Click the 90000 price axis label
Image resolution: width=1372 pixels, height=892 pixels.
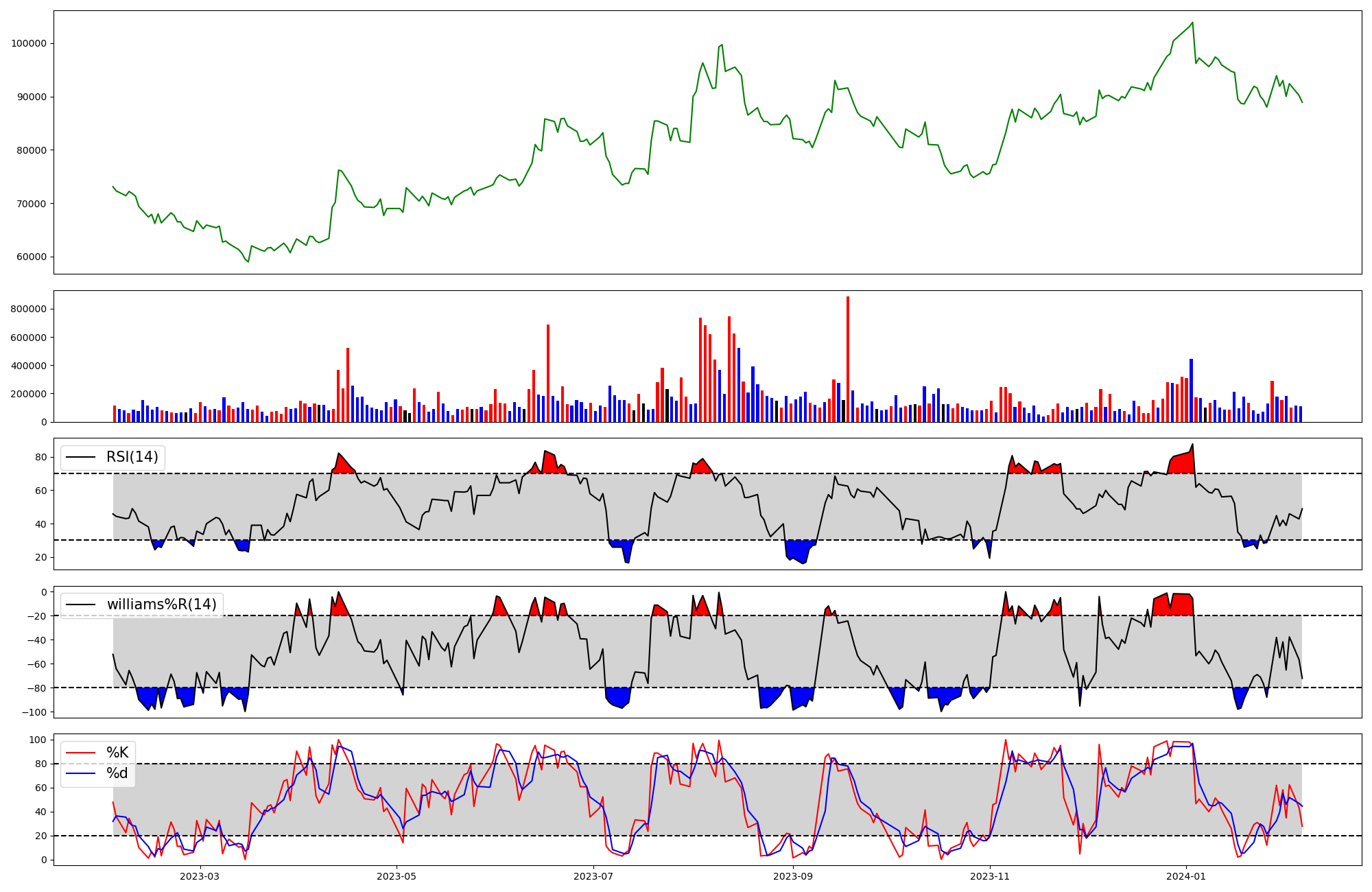32,97
